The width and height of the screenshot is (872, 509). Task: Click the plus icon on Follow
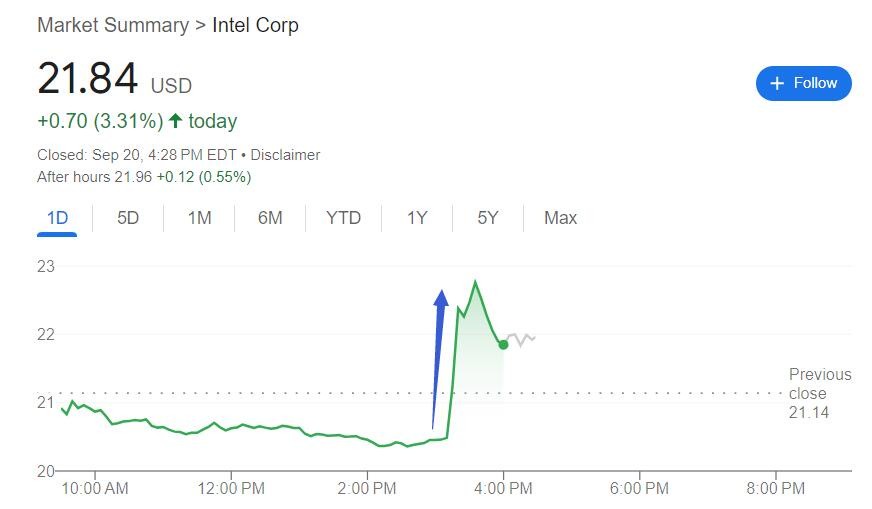click(x=777, y=84)
